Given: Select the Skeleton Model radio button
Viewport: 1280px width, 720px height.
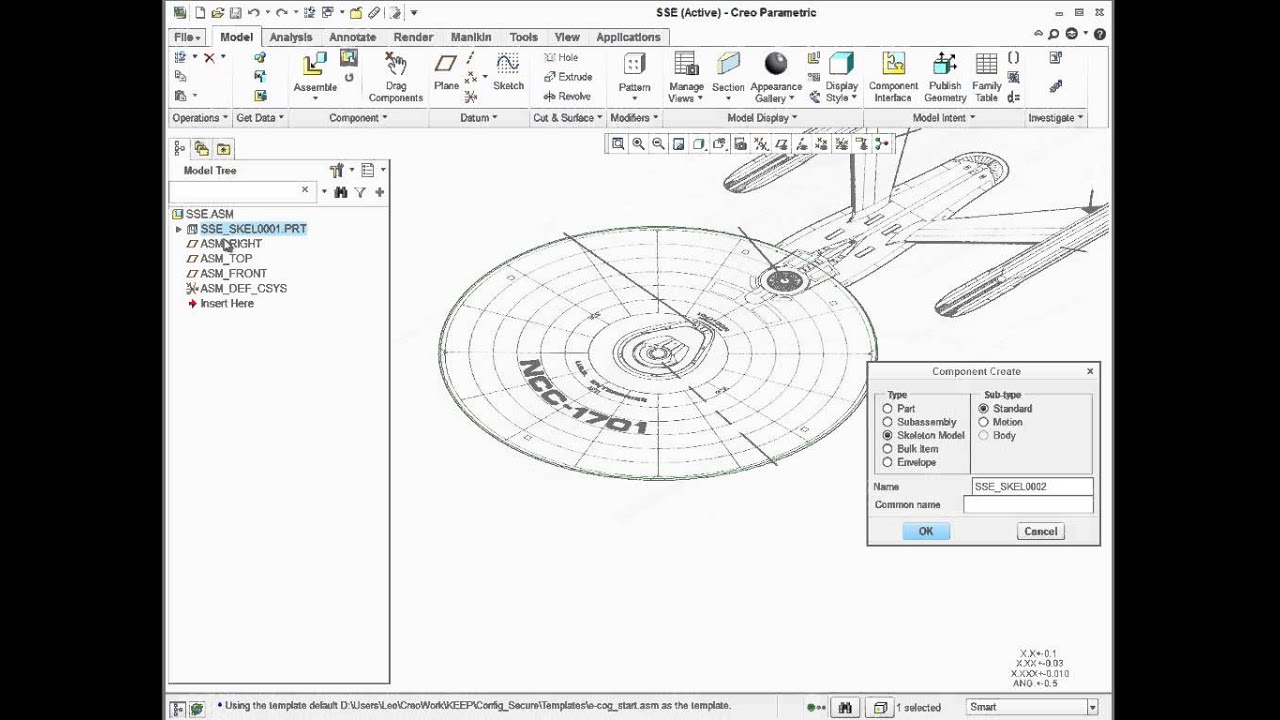Looking at the screenshot, I should pos(887,436).
